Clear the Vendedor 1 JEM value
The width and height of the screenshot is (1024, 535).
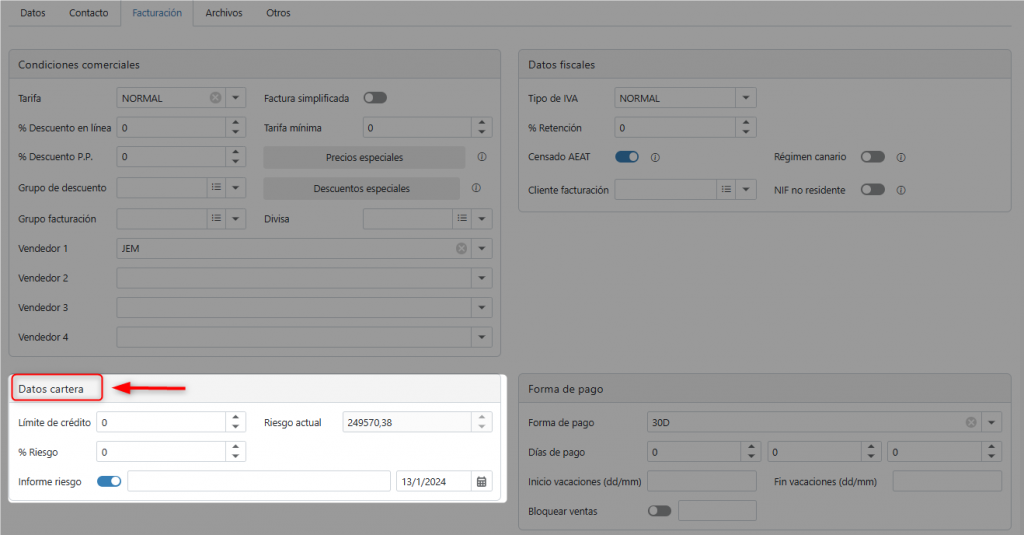[461, 248]
